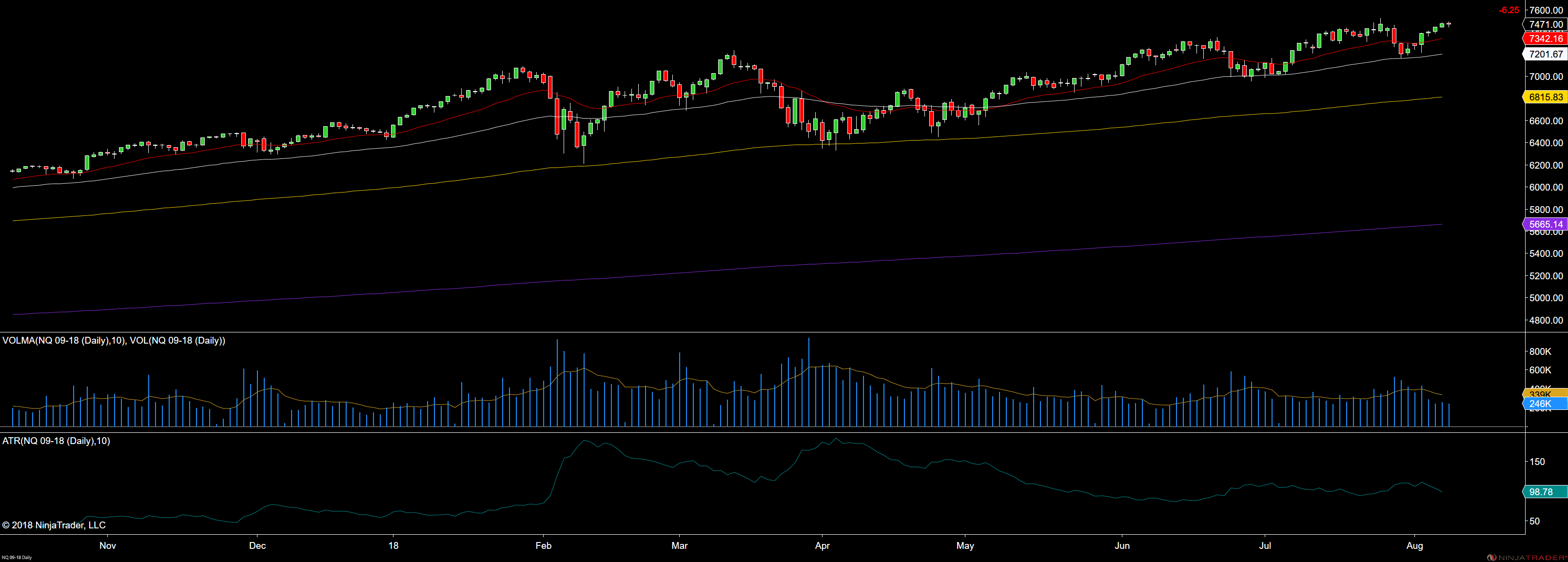Click the NQ 09-18 Daily instrument label
Viewport: 1568px width, 562px height.
coord(17,558)
